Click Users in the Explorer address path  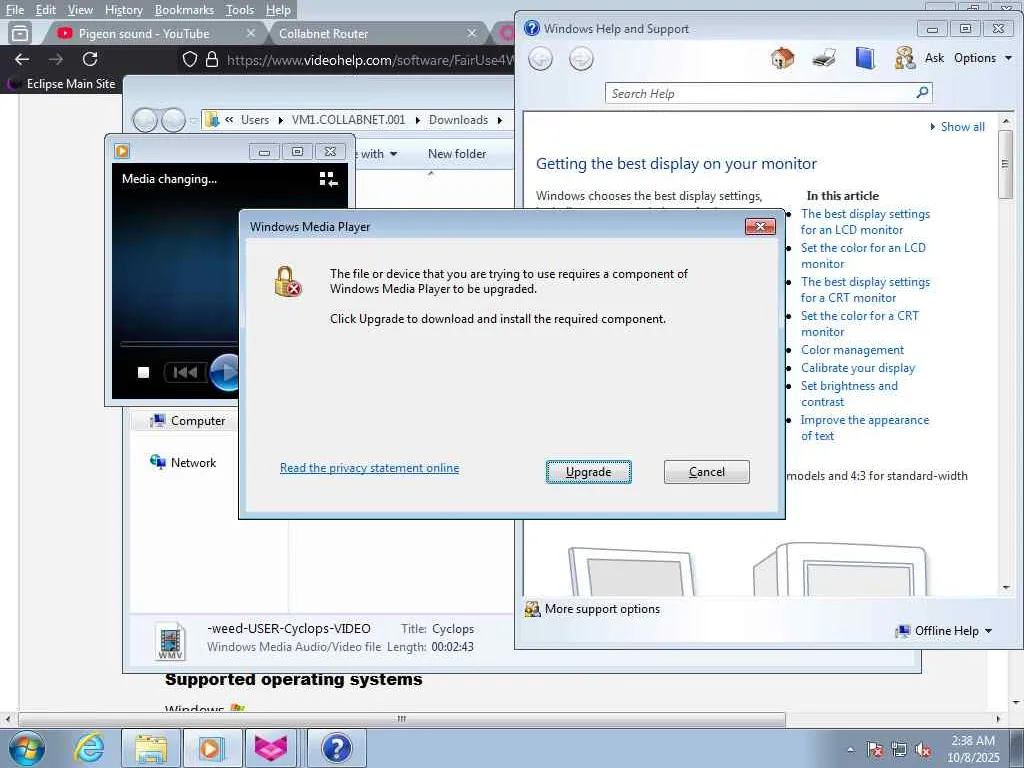click(x=255, y=120)
